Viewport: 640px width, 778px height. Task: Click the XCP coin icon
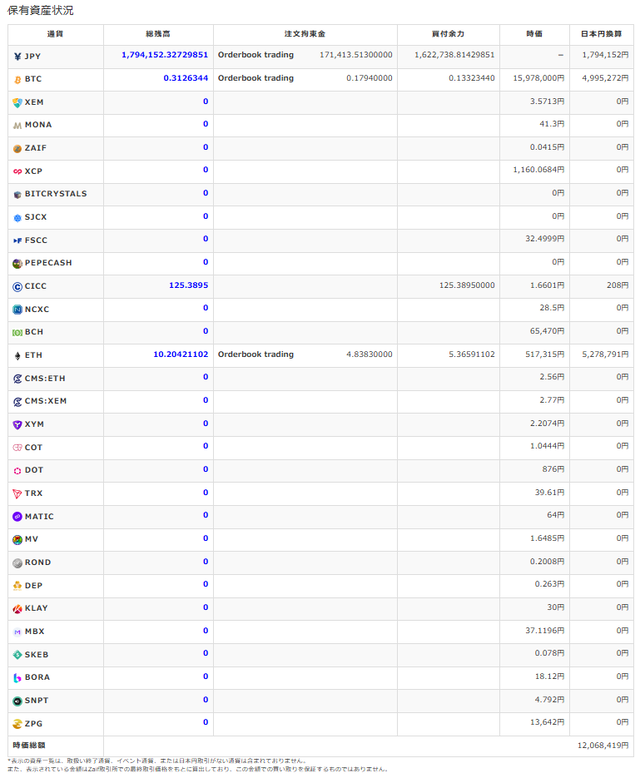(17, 172)
